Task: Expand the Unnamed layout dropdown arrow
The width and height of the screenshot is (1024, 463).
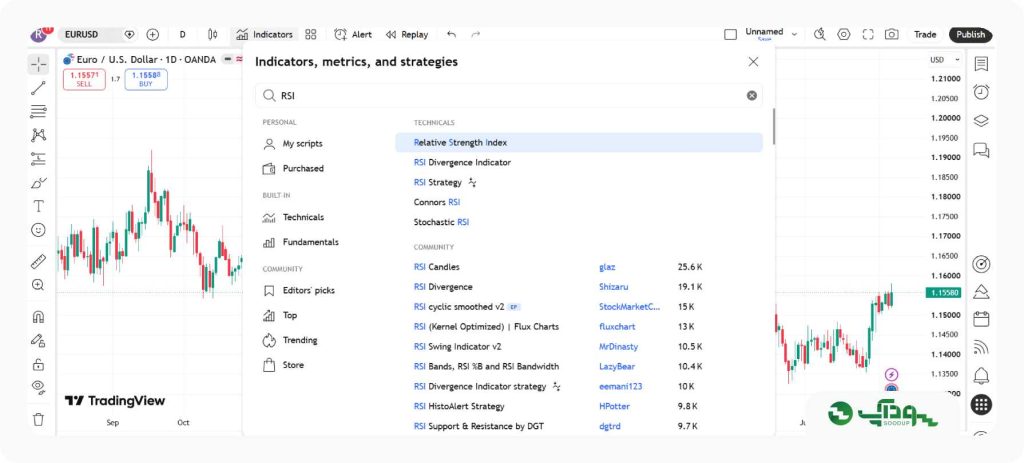Action: coord(795,34)
